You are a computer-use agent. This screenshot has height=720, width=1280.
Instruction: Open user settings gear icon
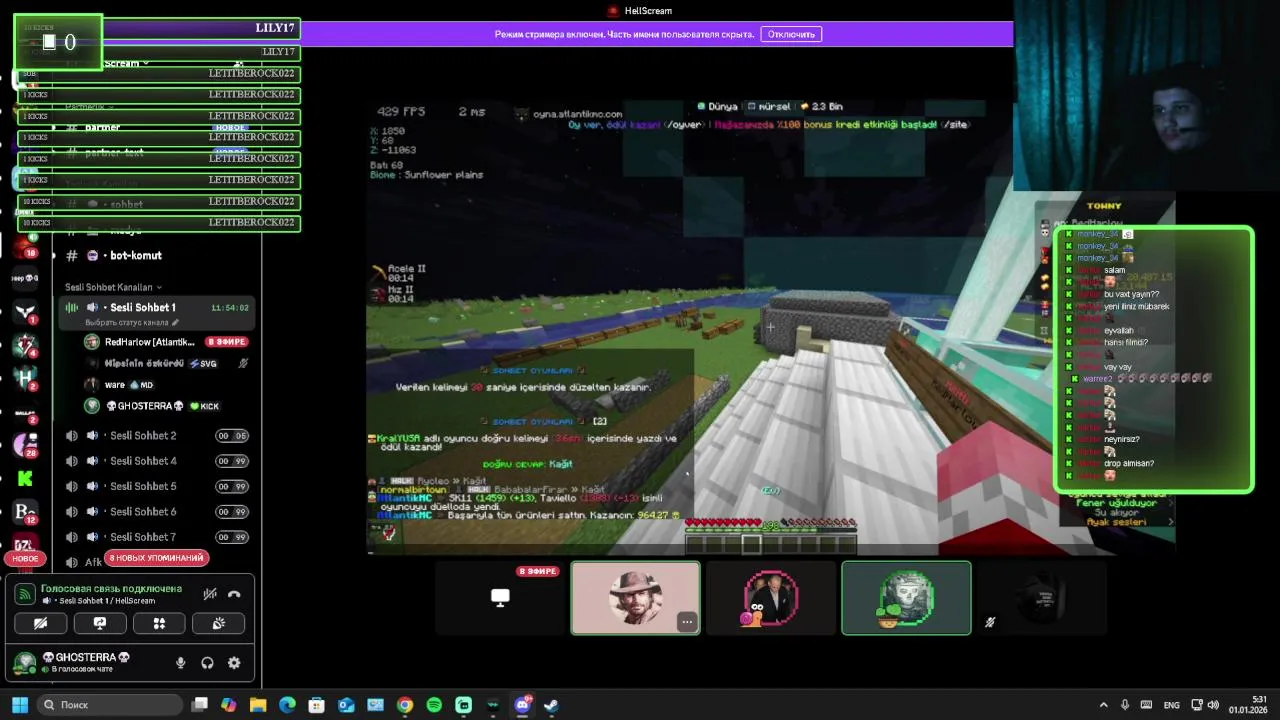[x=234, y=663]
